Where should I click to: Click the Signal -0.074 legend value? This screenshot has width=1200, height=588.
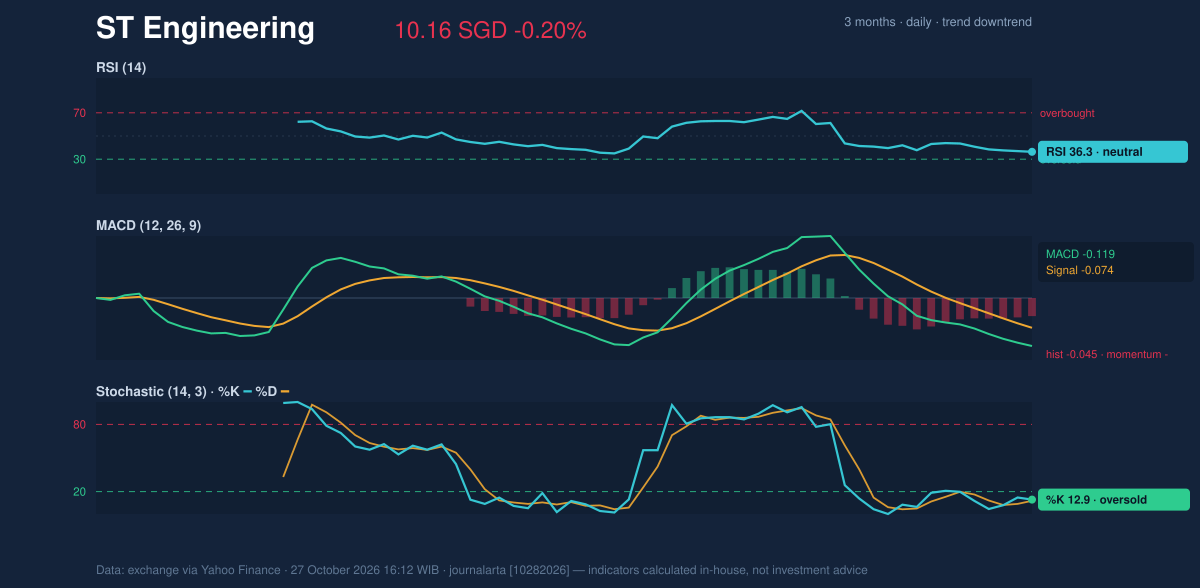[1080, 270]
